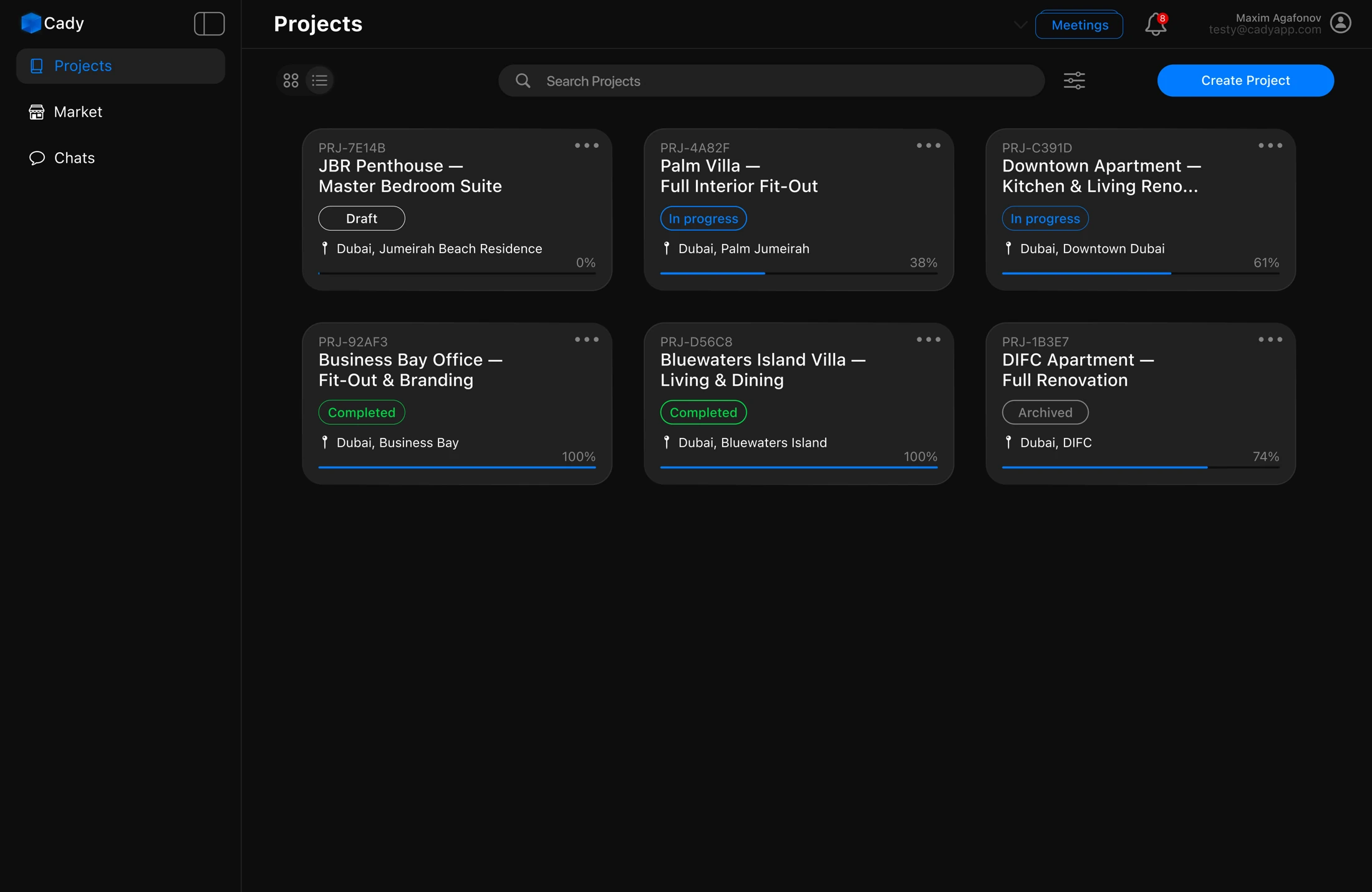This screenshot has height=892, width=1372.
Task: Click location pin for Jumeirah Beach Residence
Action: (x=324, y=248)
